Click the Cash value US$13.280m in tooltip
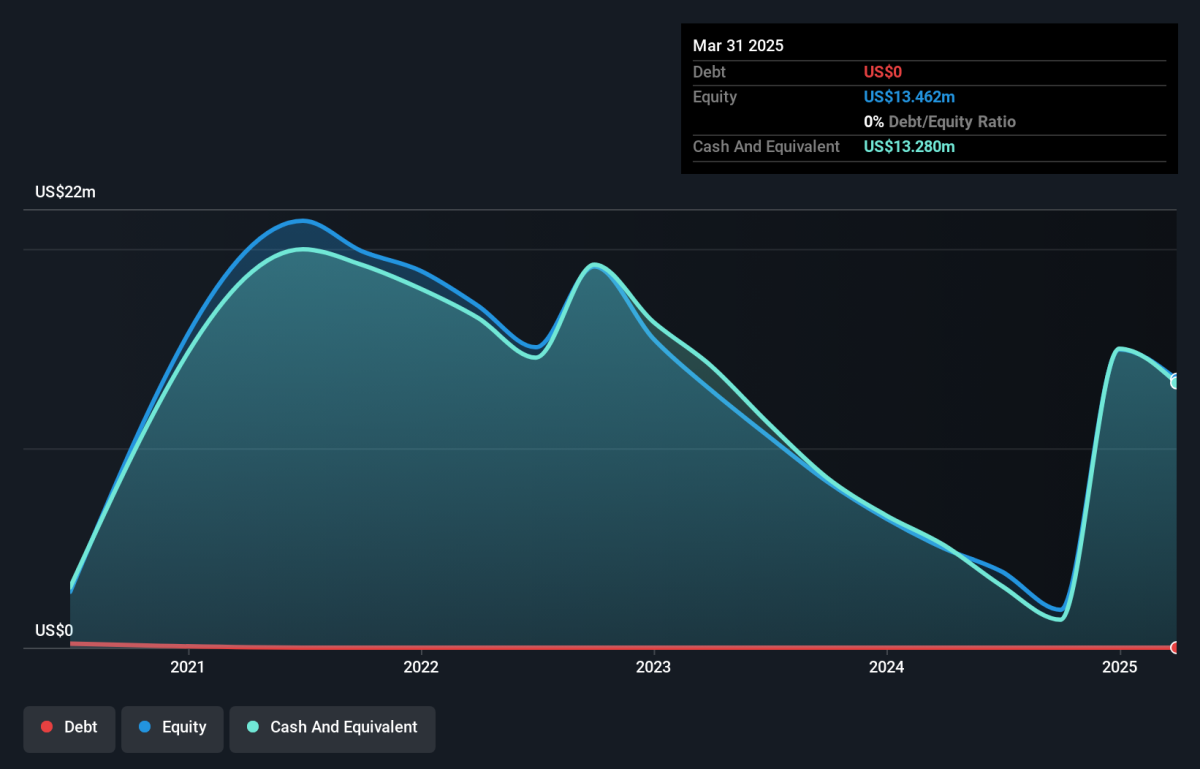The image size is (1200, 769). coord(909,147)
